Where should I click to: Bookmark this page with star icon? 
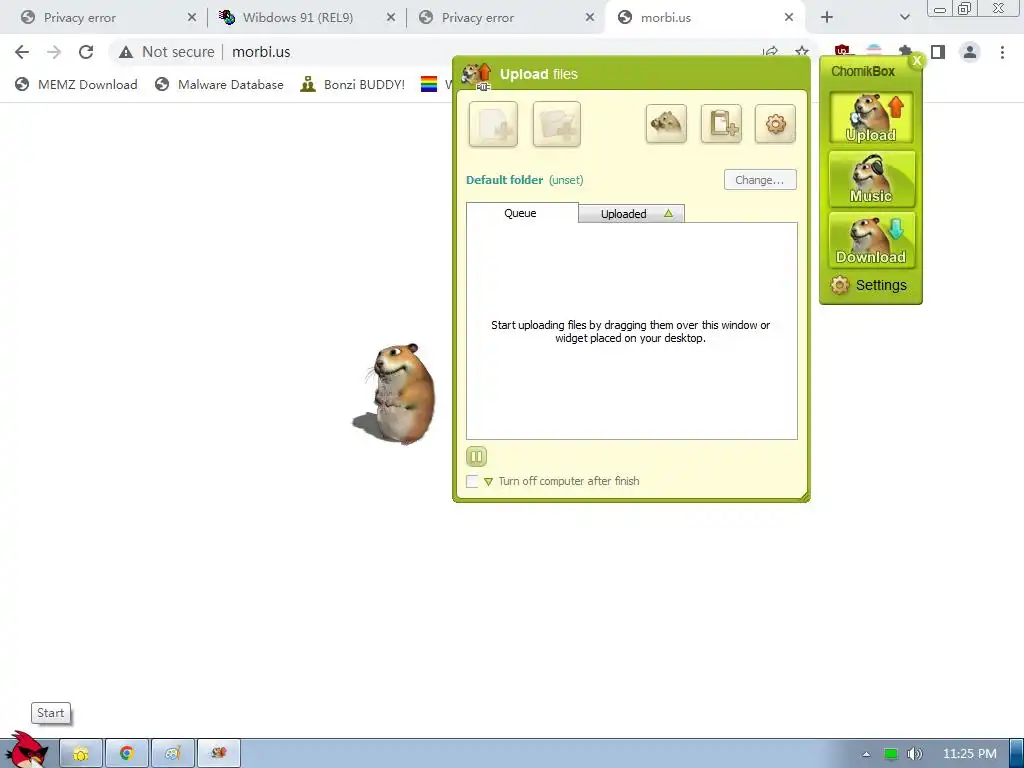(x=802, y=52)
